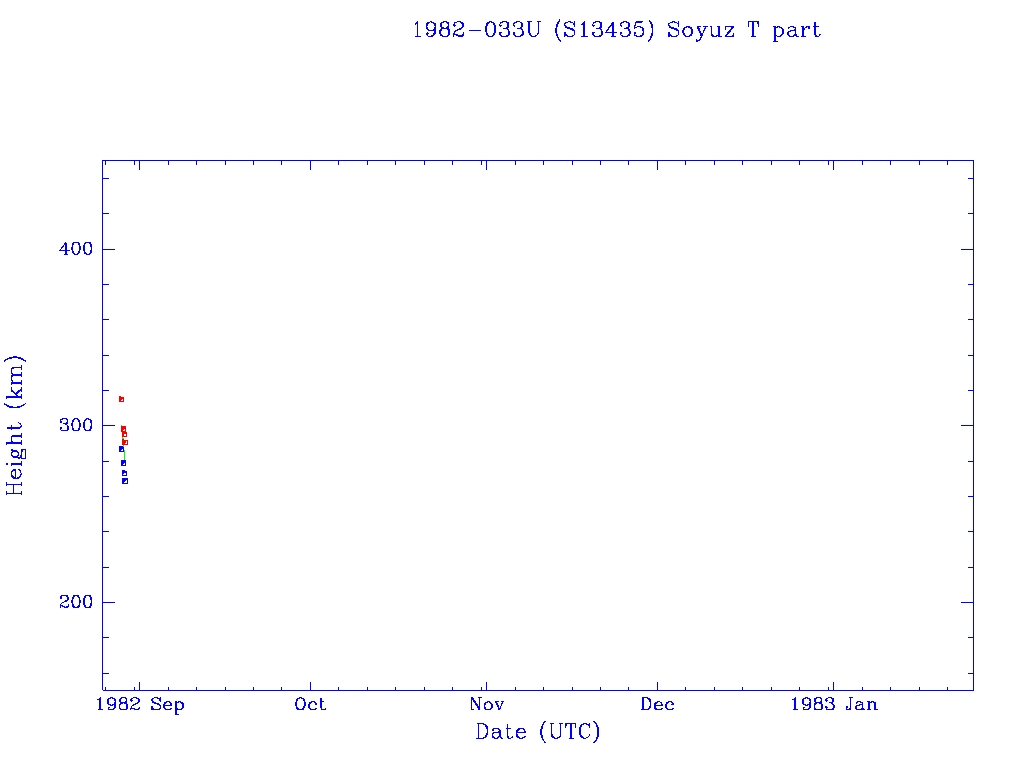Screen dimensions: 1024x768
Task: Click the lowest red data point marker
Action: pos(125,442)
